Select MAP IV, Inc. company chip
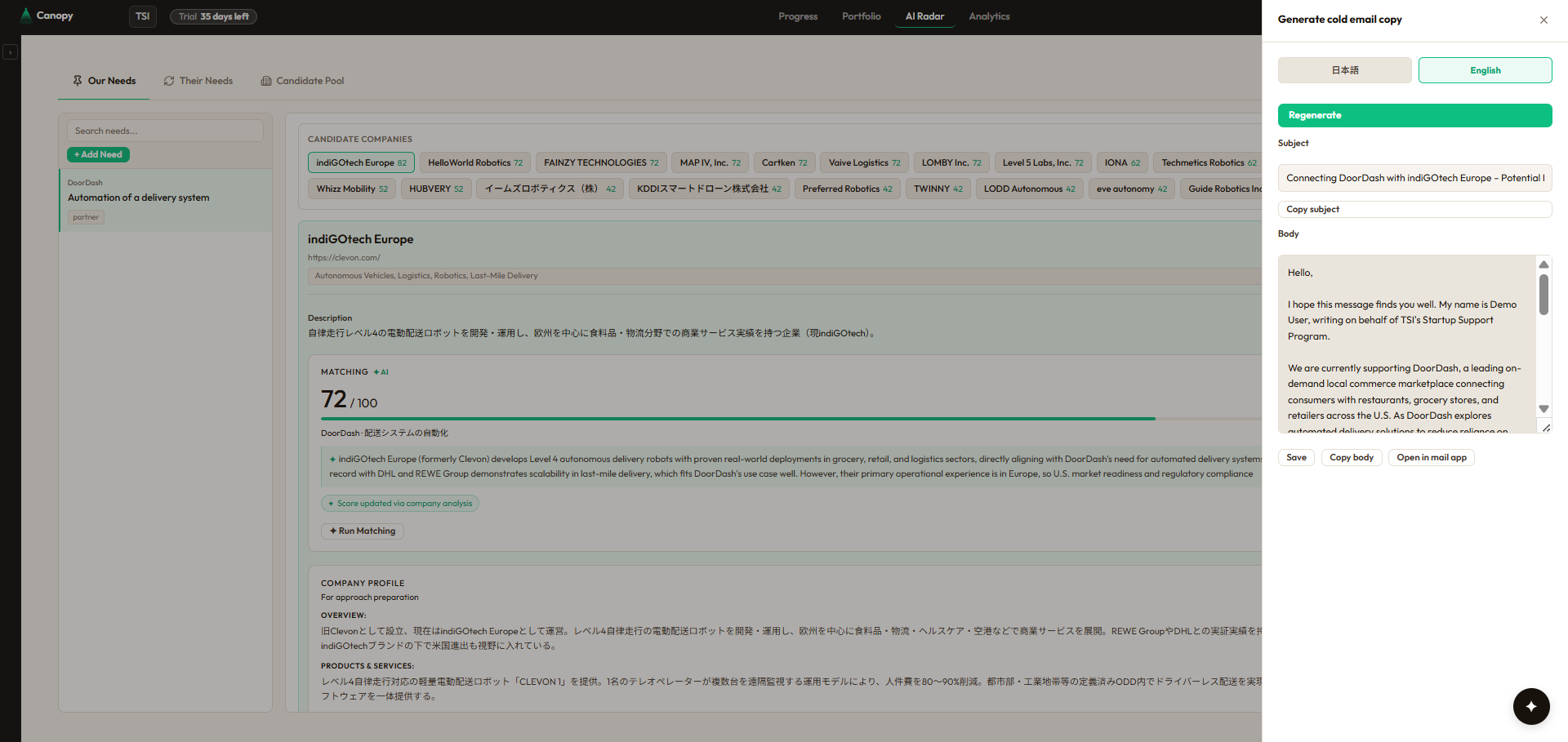Image resolution: width=1568 pixels, height=742 pixels. point(710,162)
